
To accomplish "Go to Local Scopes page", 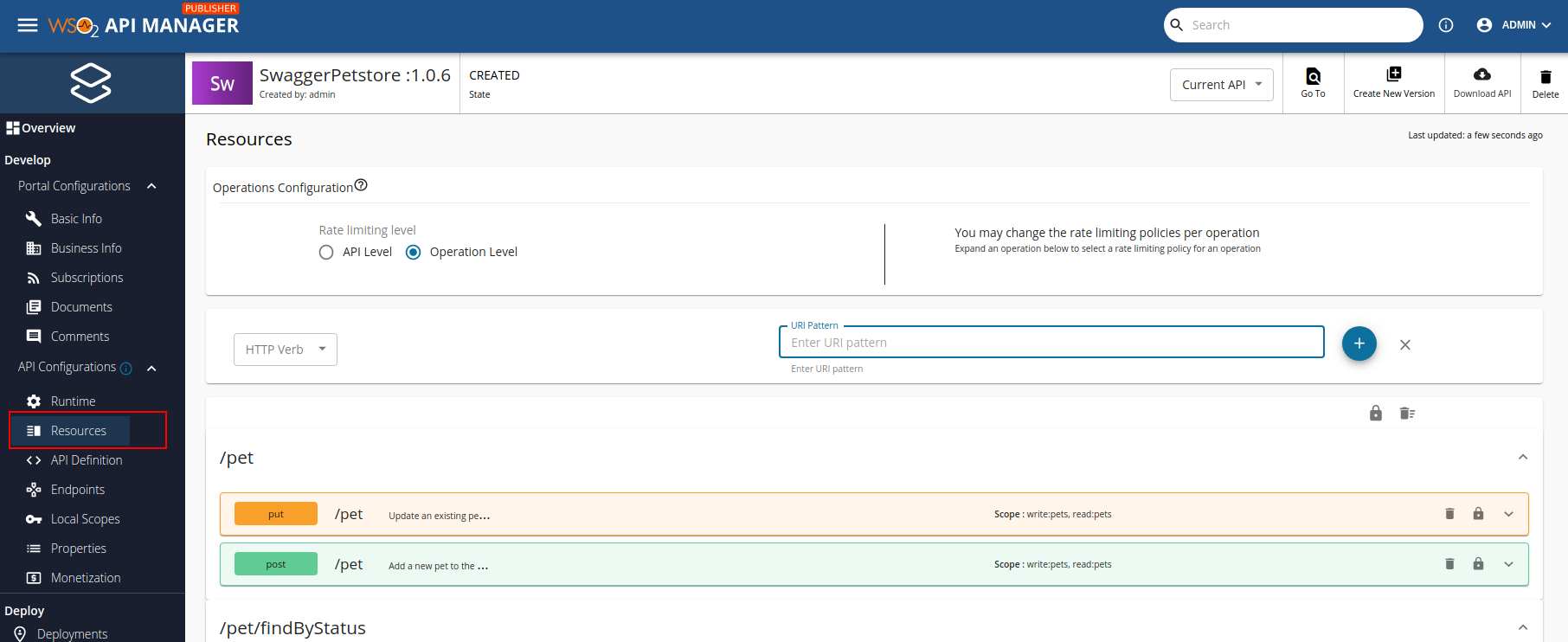I will click(85, 519).
